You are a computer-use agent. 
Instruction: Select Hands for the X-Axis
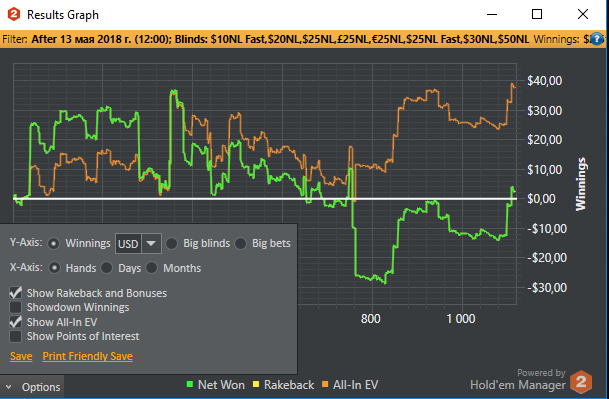point(54,268)
